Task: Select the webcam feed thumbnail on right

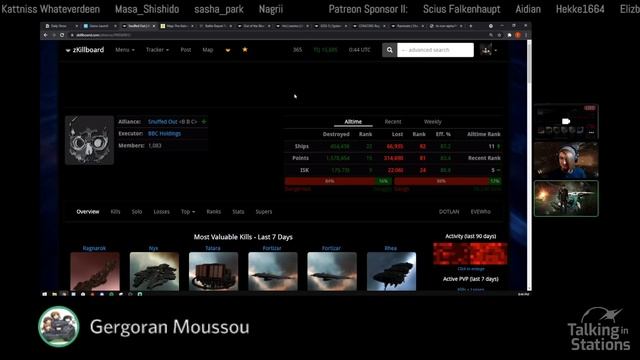Action: tap(566, 160)
